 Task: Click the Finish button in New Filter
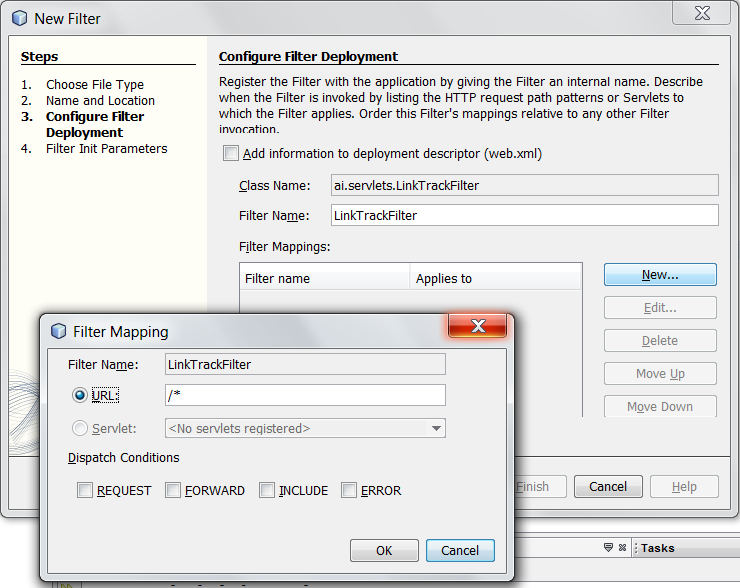tap(540, 487)
